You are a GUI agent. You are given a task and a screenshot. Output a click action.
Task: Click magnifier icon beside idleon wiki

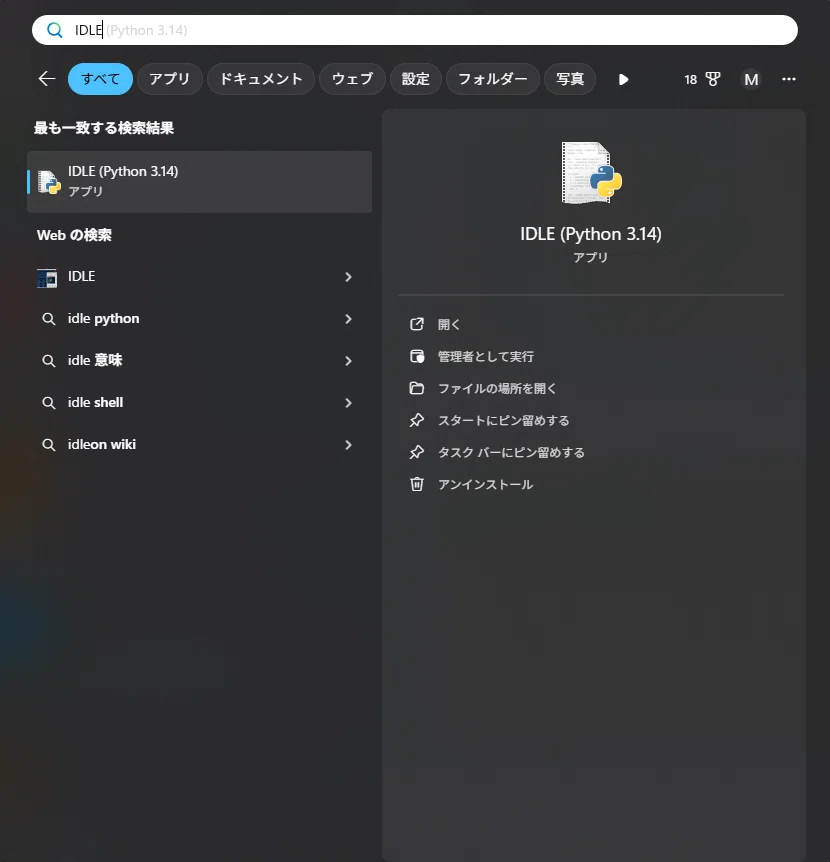pyautogui.click(x=49, y=445)
